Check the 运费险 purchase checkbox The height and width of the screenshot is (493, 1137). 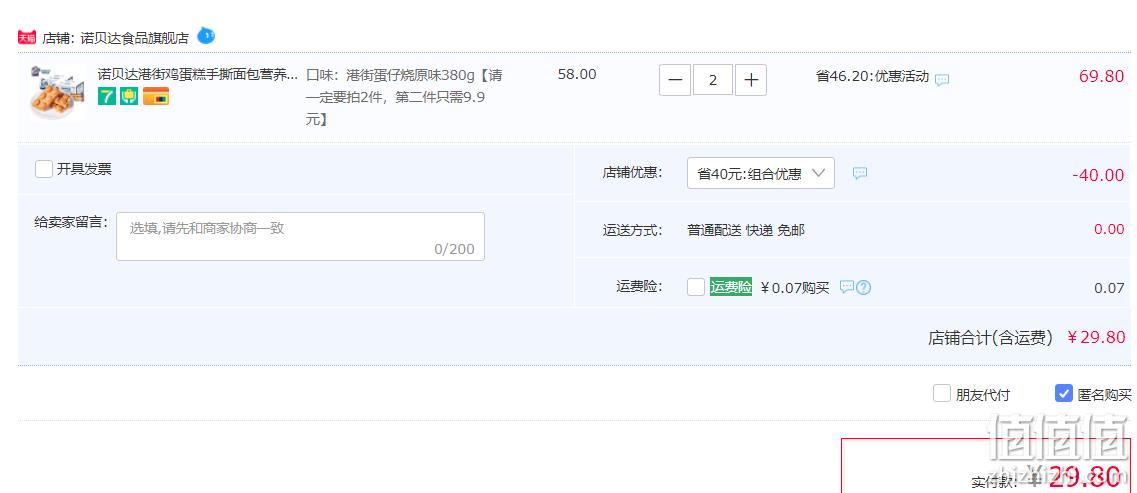coord(696,287)
